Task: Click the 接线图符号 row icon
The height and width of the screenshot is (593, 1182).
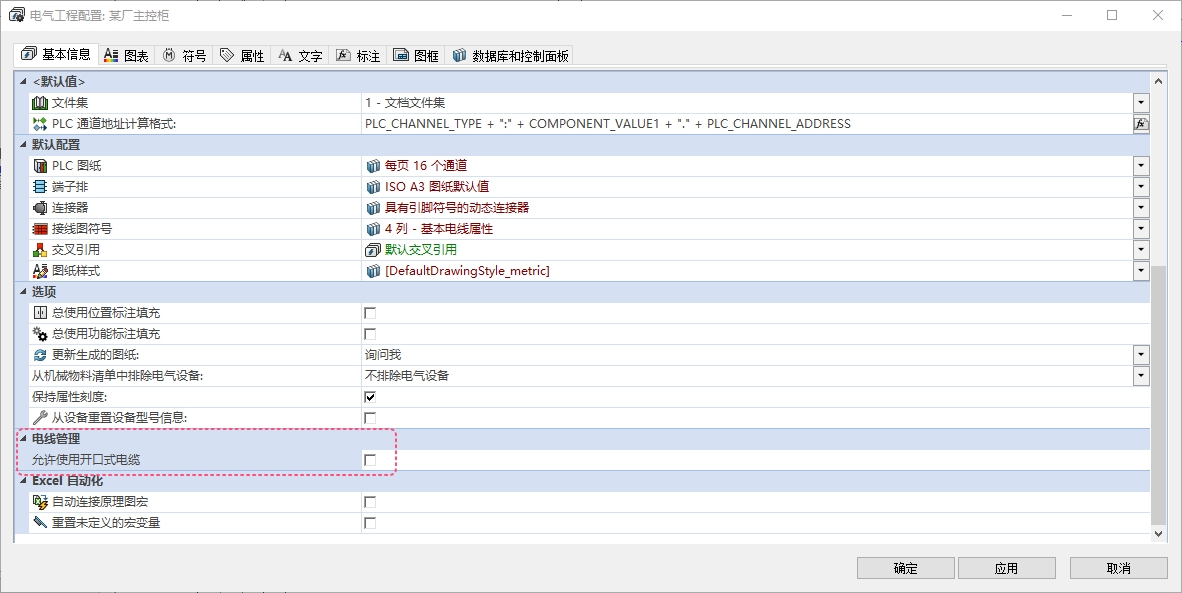Action: pyautogui.click(x=40, y=229)
